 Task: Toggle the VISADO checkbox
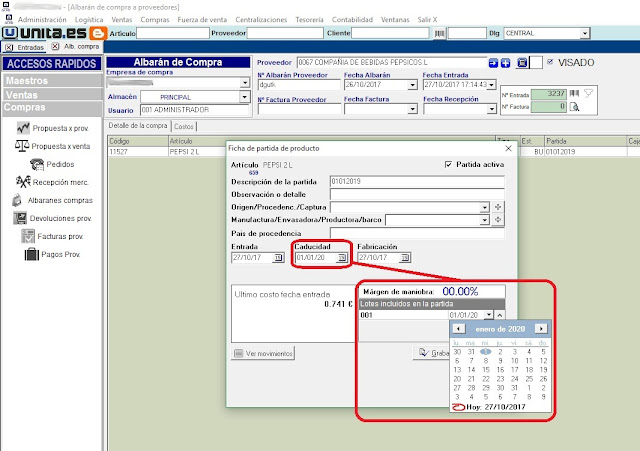click(x=549, y=62)
